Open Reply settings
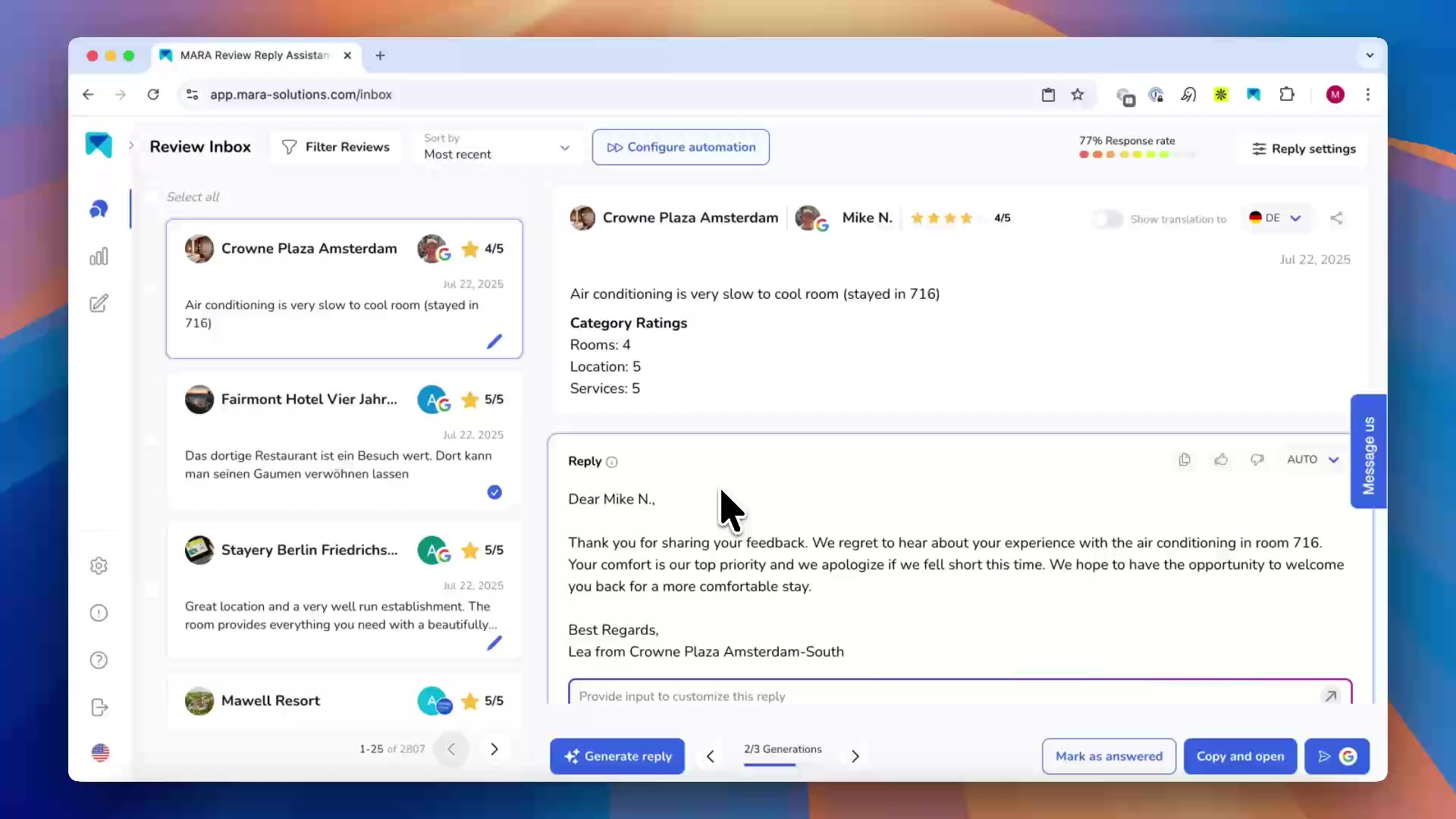Image resolution: width=1456 pixels, height=819 pixels. click(1303, 149)
